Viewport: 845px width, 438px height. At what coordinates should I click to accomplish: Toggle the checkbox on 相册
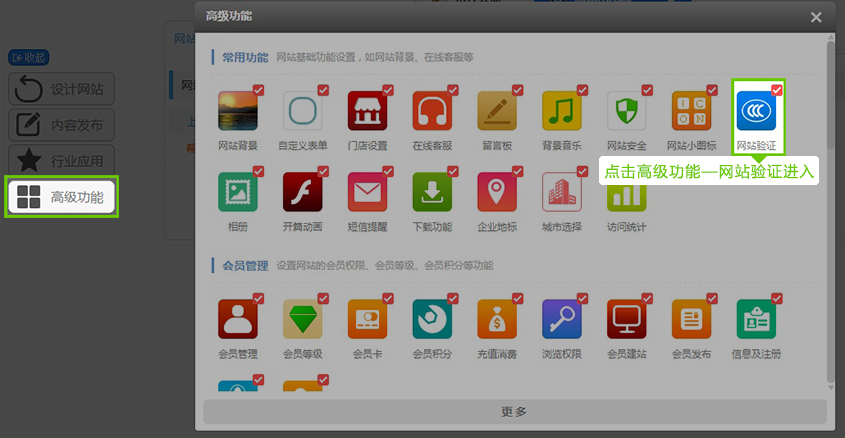point(259,171)
